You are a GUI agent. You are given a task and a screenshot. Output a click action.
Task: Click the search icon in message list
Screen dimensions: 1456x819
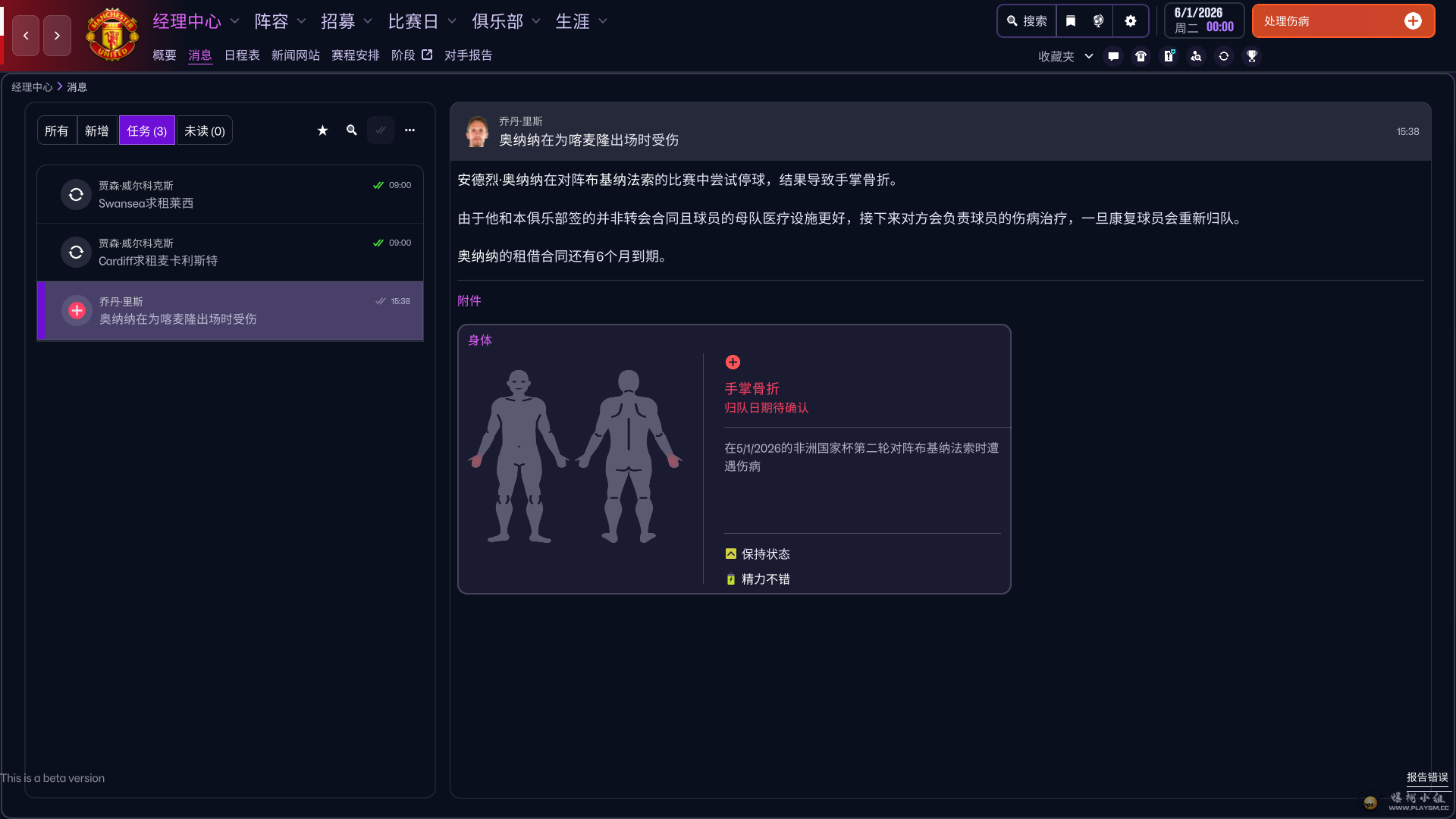click(351, 130)
